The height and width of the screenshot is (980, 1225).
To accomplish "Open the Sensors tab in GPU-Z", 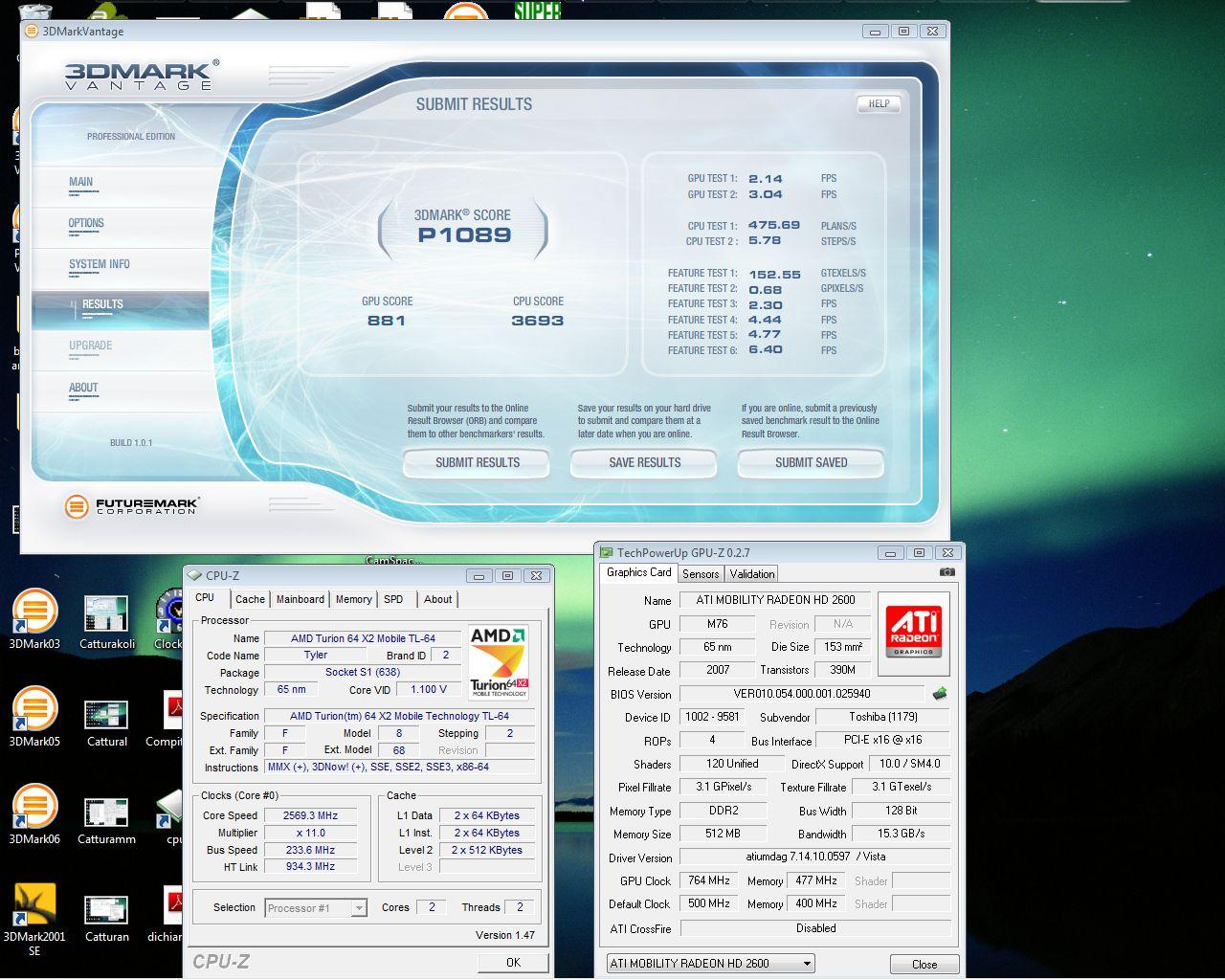I will (x=701, y=574).
